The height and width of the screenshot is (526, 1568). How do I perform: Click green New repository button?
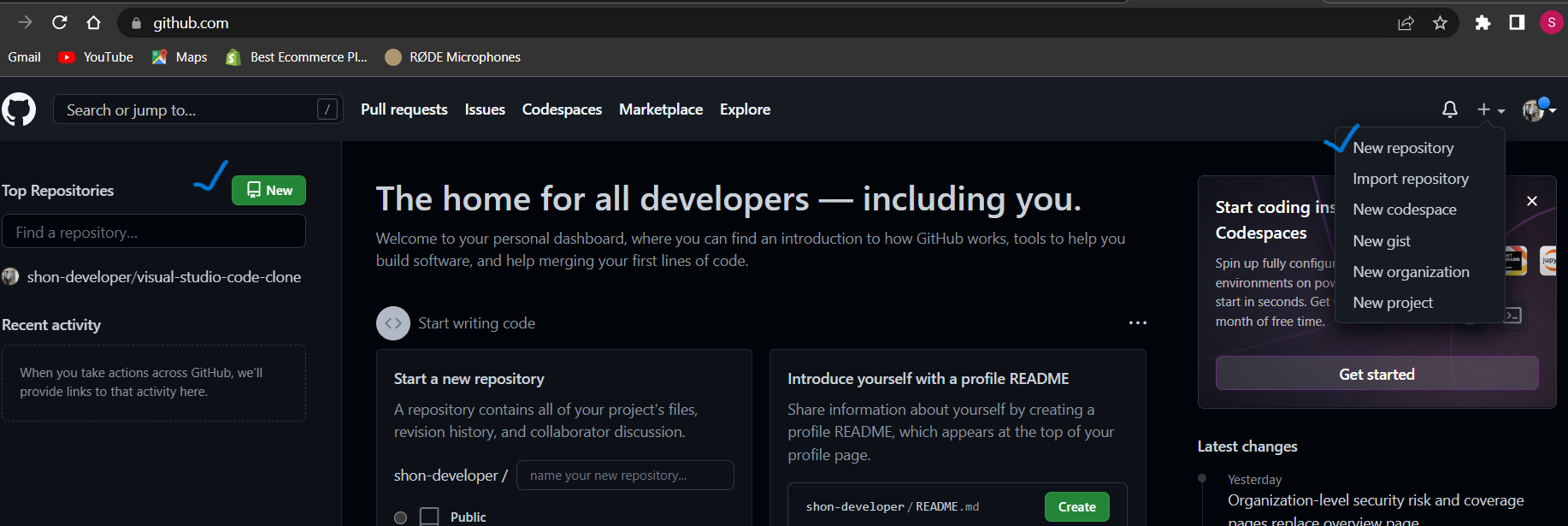point(268,190)
